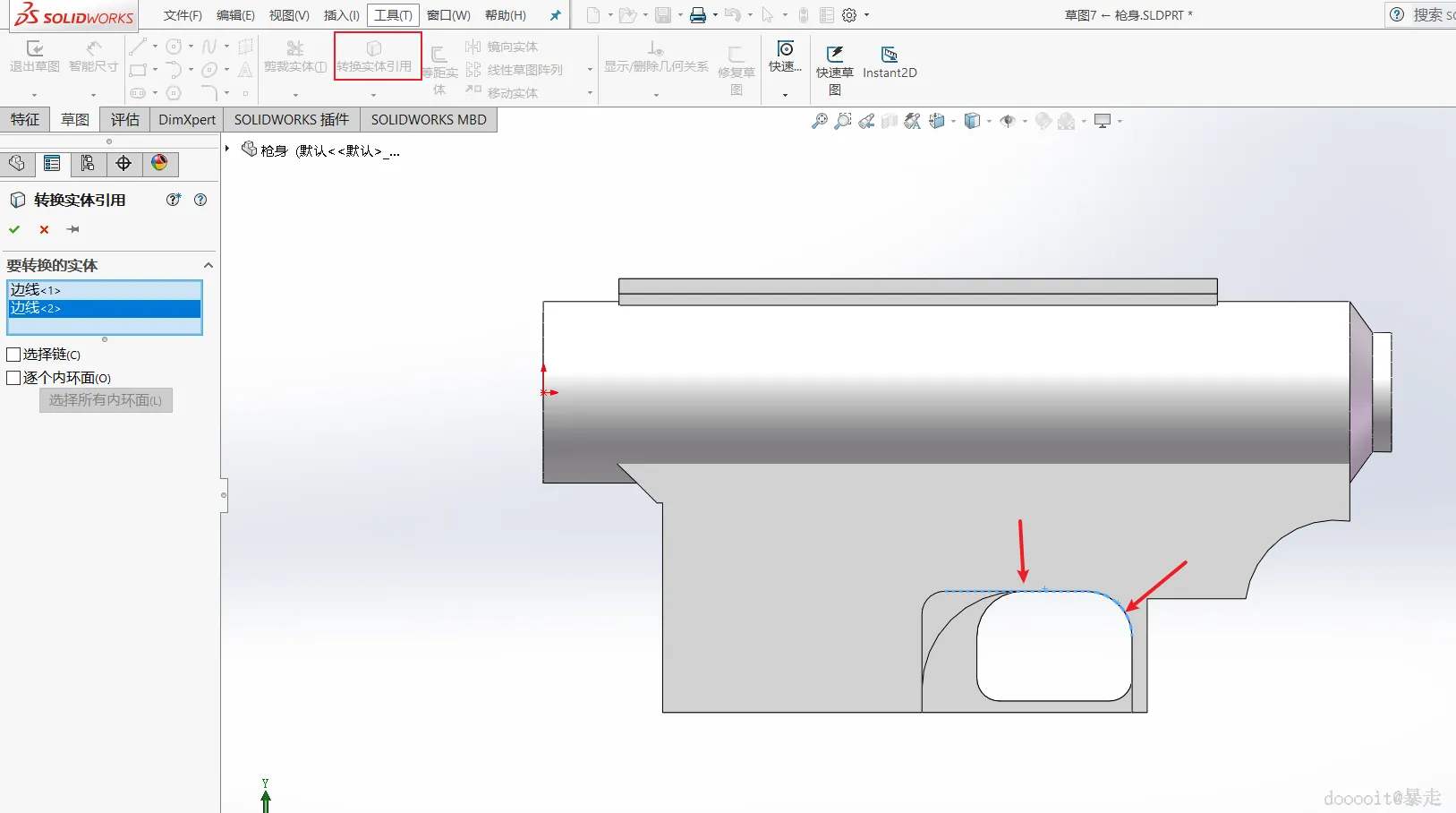Click the Zoom to Fit magnifier icon
This screenshot has height=813, width=1456.
pyautogui.click(x=819, y=121)
